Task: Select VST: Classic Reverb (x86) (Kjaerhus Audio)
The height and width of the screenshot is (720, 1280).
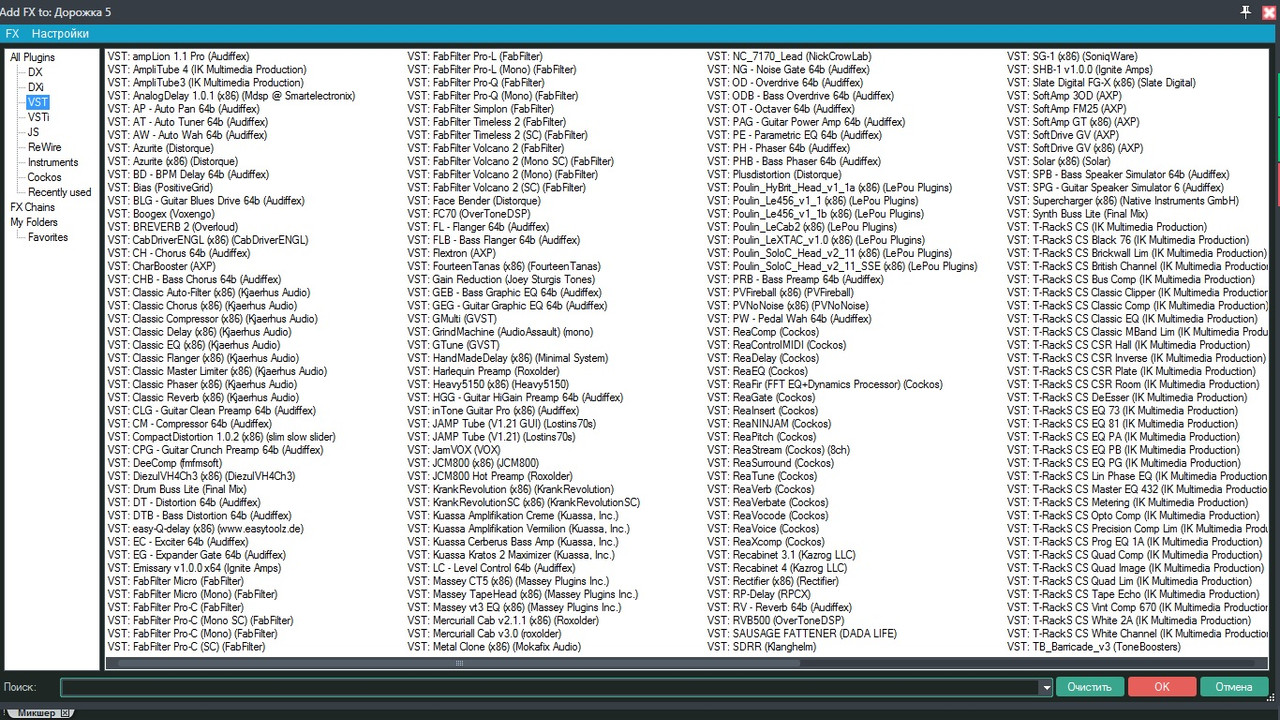Action: [204, 398]
